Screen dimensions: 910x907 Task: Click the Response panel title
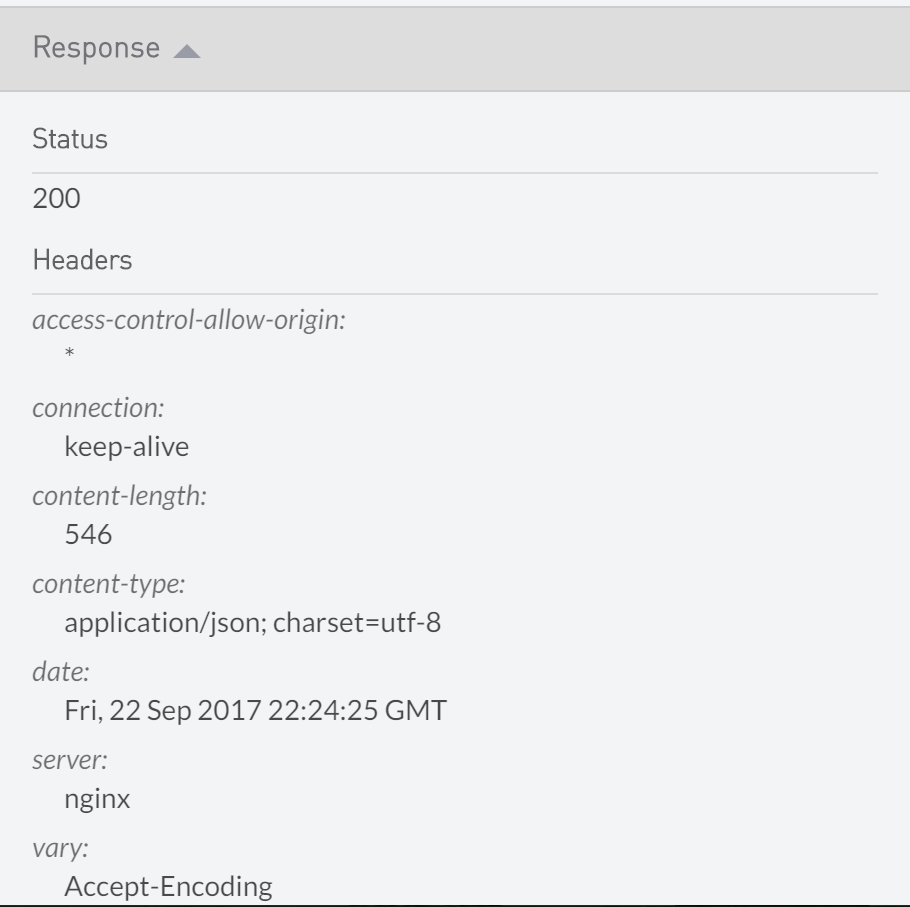pos(96,48)
